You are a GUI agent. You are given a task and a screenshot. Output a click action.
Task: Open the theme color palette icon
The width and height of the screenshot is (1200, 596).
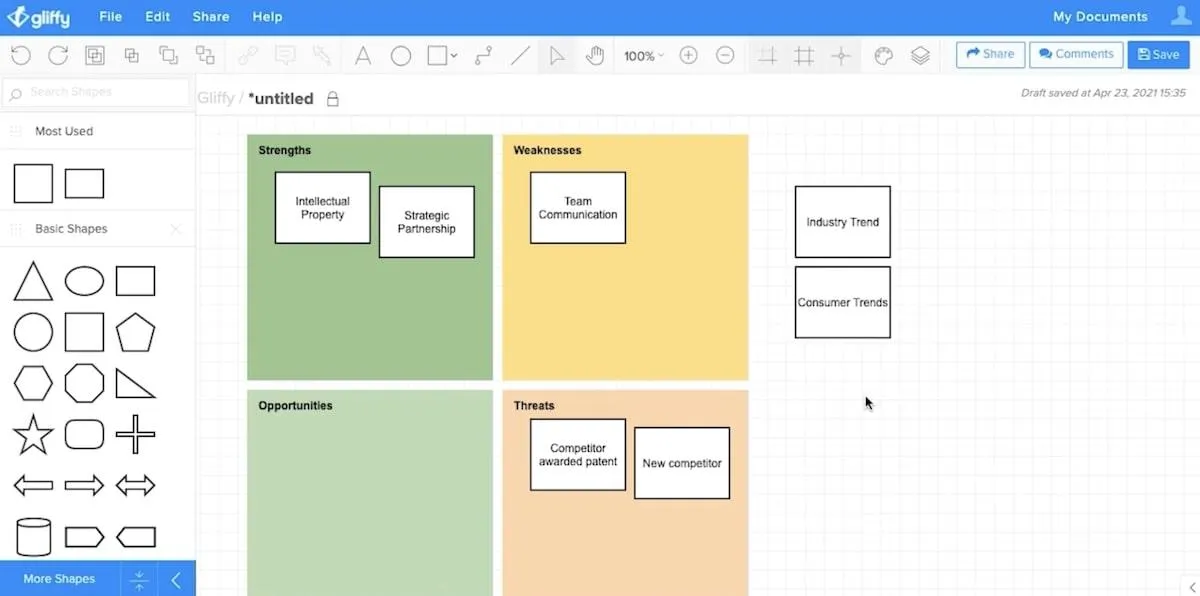883,56
